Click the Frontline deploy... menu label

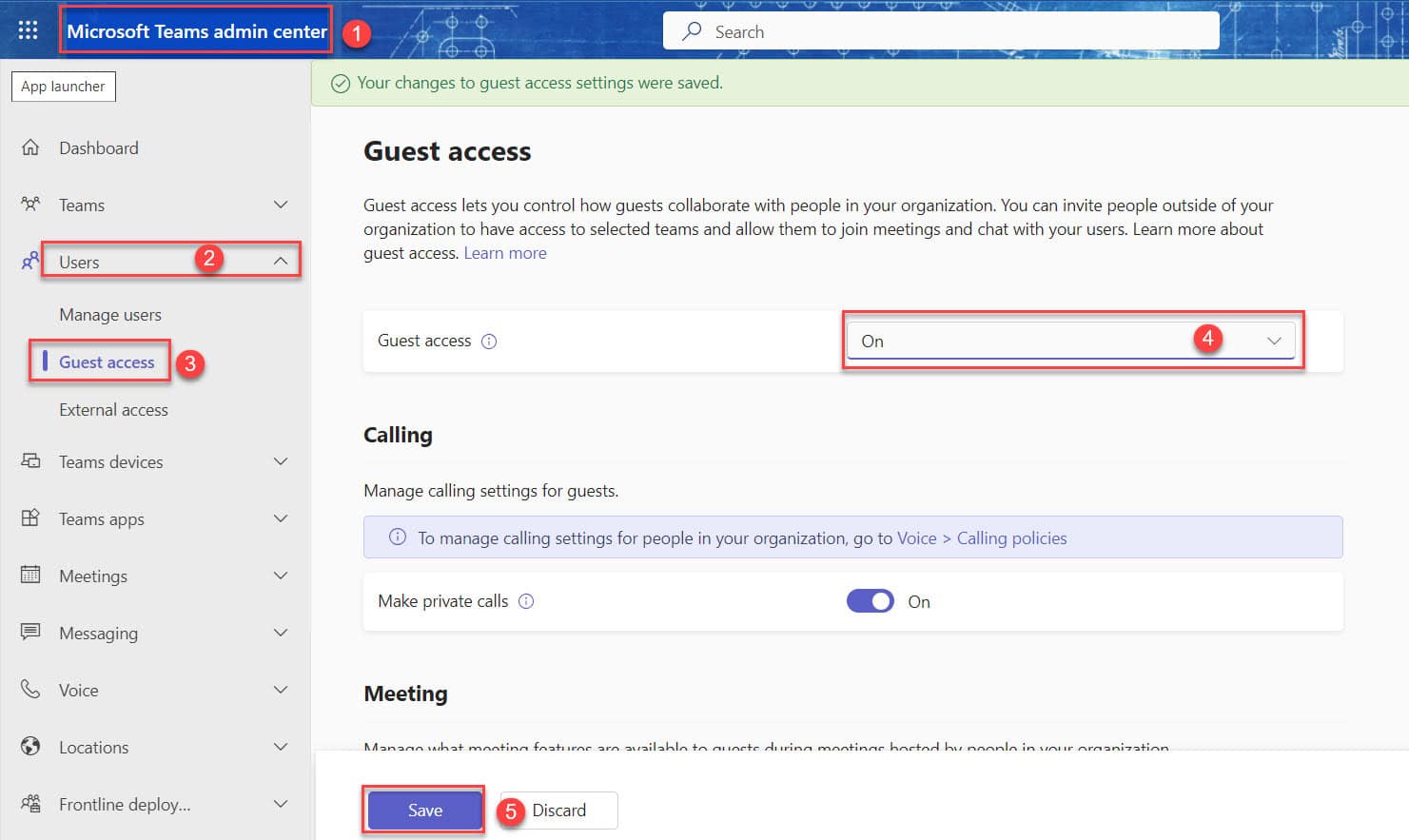(x=125, y=805)
